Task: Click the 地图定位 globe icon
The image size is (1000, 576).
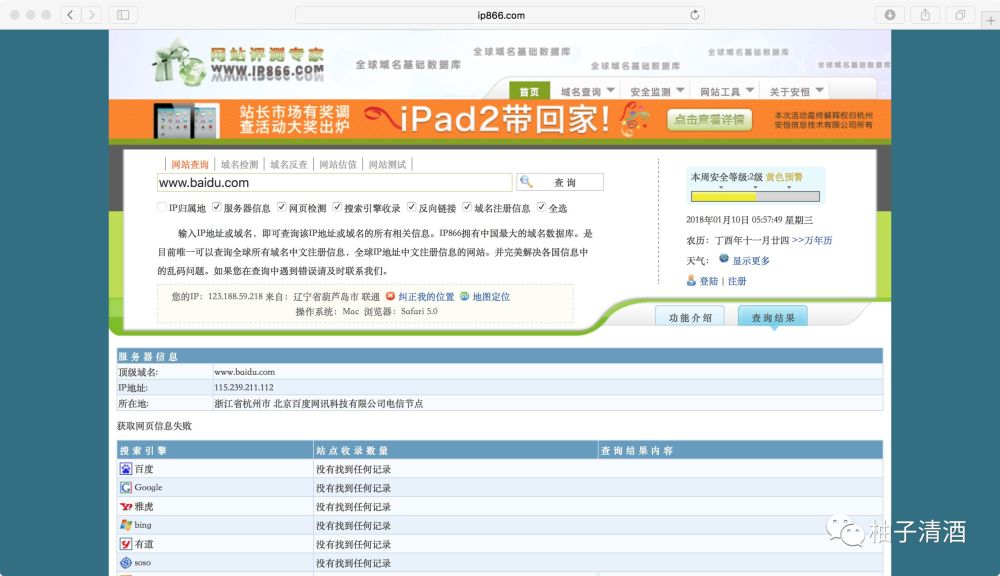Action: [x=464, y=297]
